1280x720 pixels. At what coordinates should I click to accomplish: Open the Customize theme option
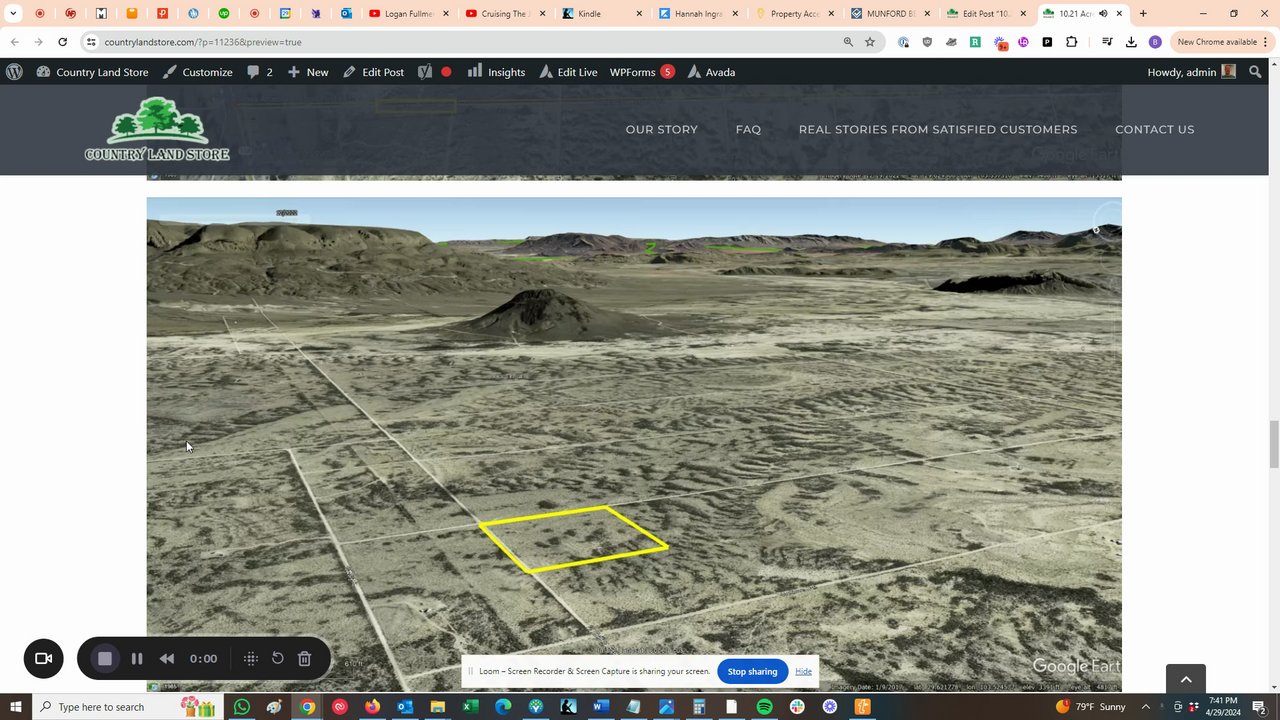[x=198, y=72]
